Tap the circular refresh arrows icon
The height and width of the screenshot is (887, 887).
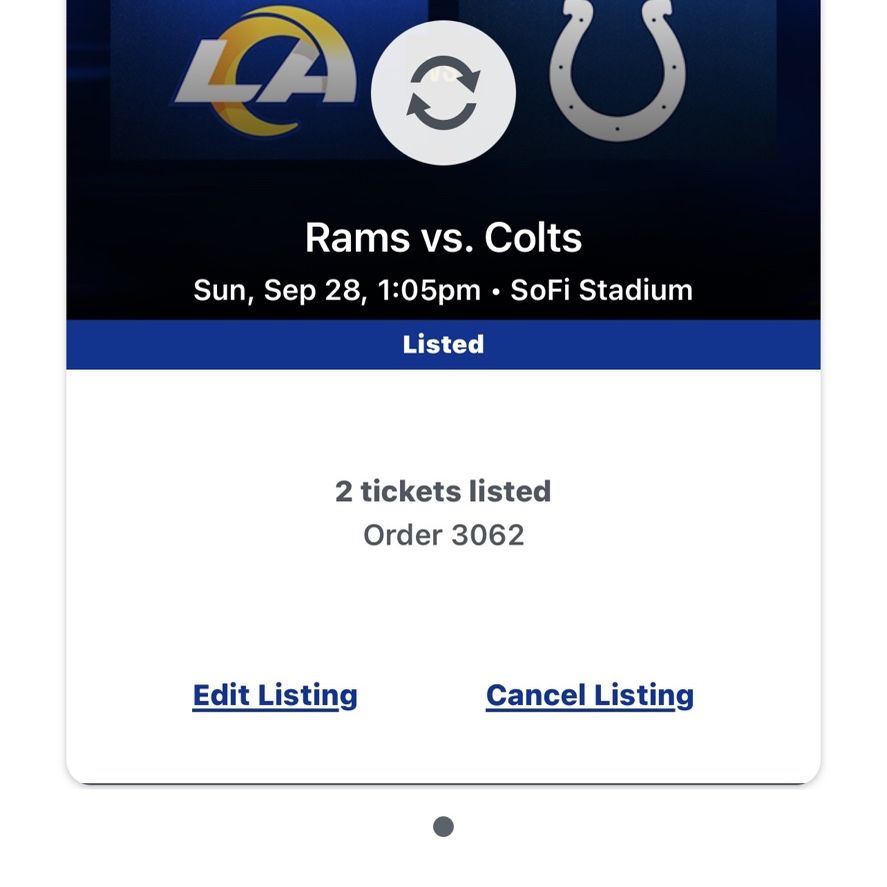pyautogui.click(x=444, y=92)
